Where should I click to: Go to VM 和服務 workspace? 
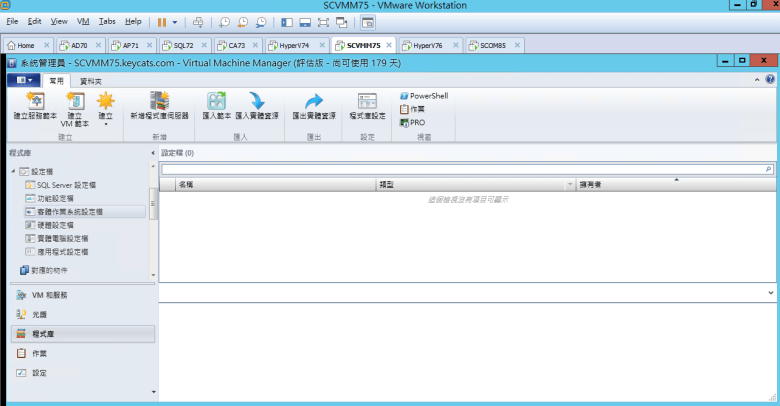[x=51, y=296]
